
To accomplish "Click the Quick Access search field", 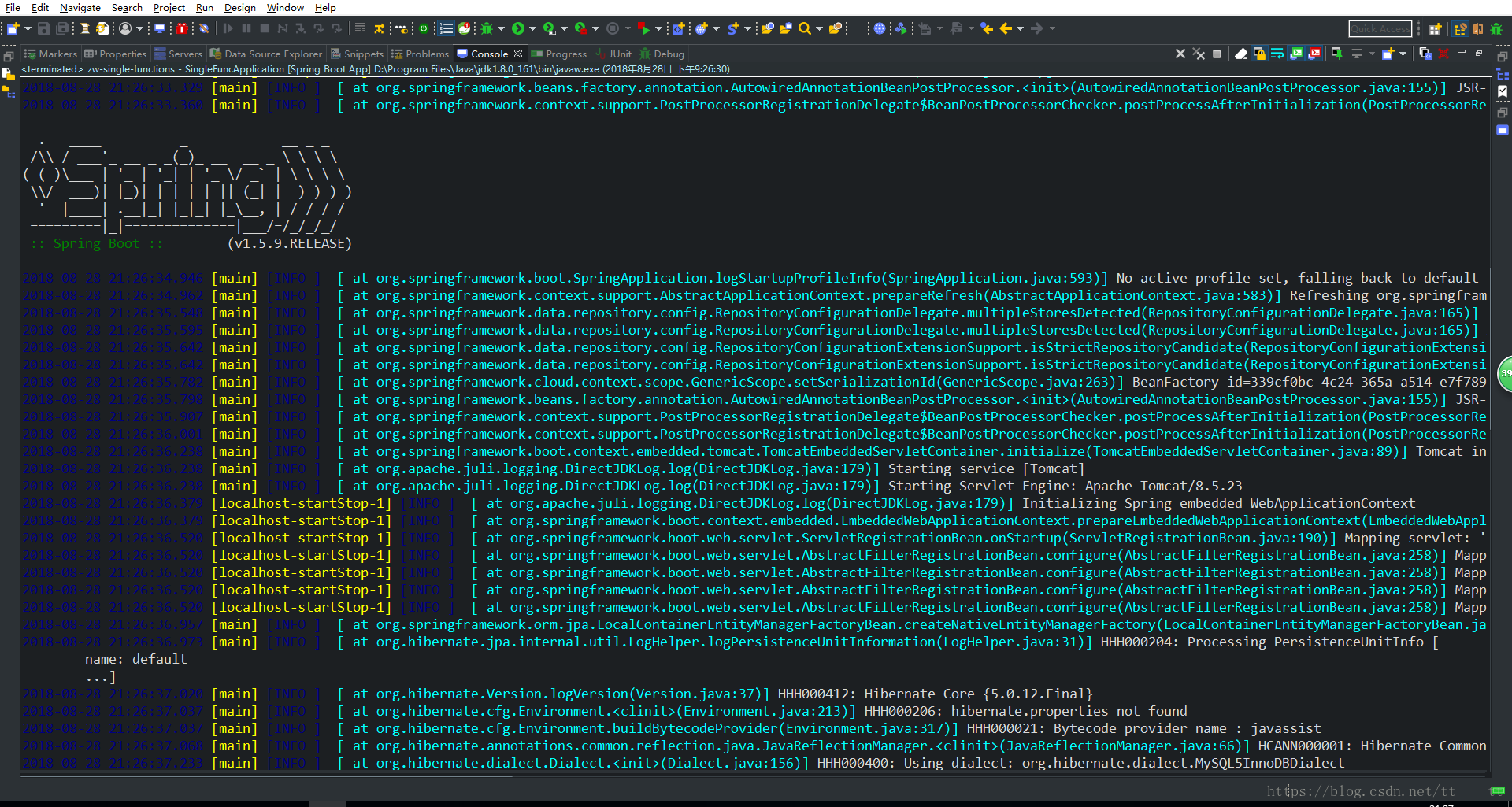I will pyautogui.click(x=1380, y=29).
